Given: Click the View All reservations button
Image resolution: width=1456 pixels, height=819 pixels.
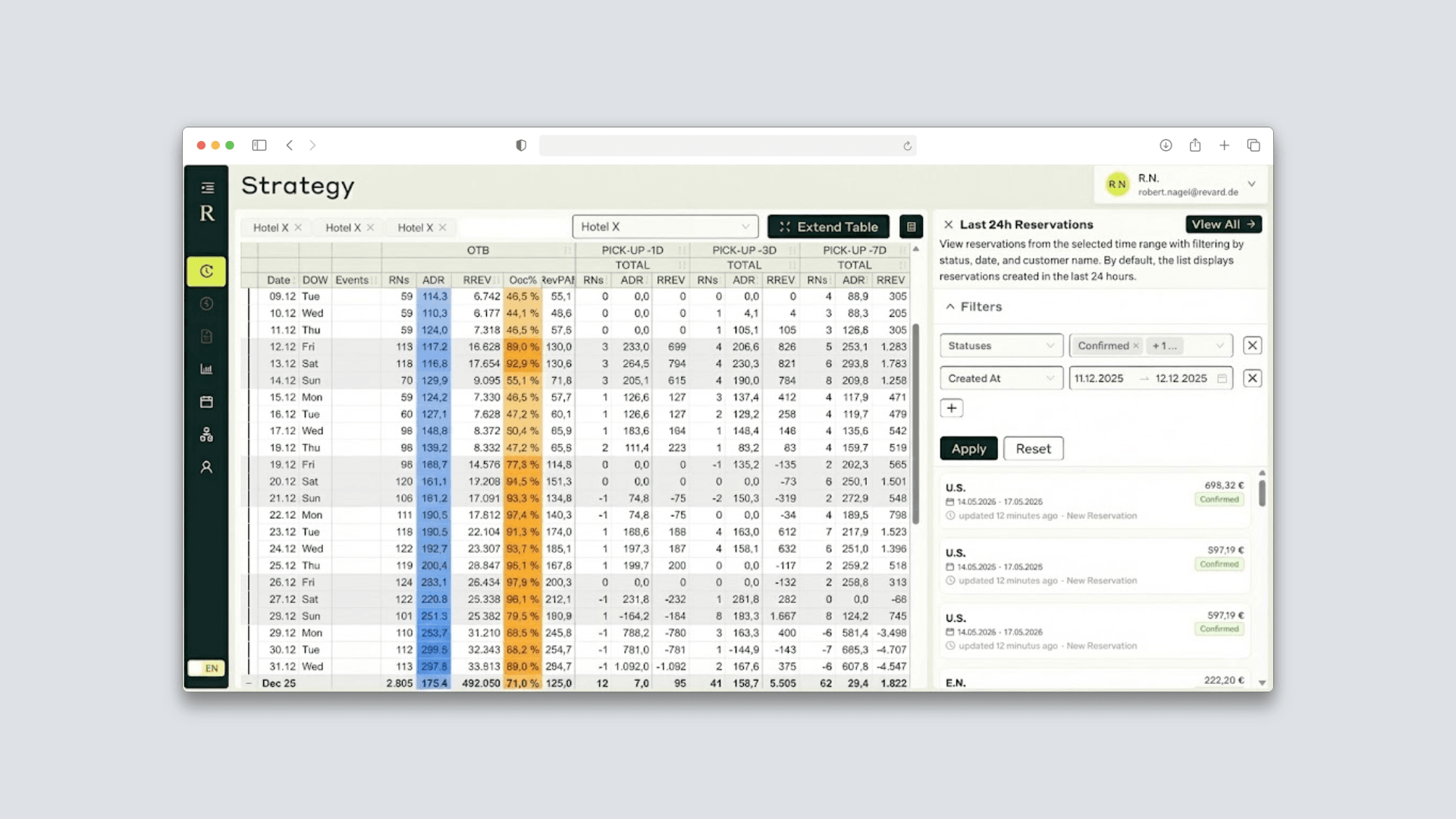Looking at the screenshot, I should click(1222, 224).
